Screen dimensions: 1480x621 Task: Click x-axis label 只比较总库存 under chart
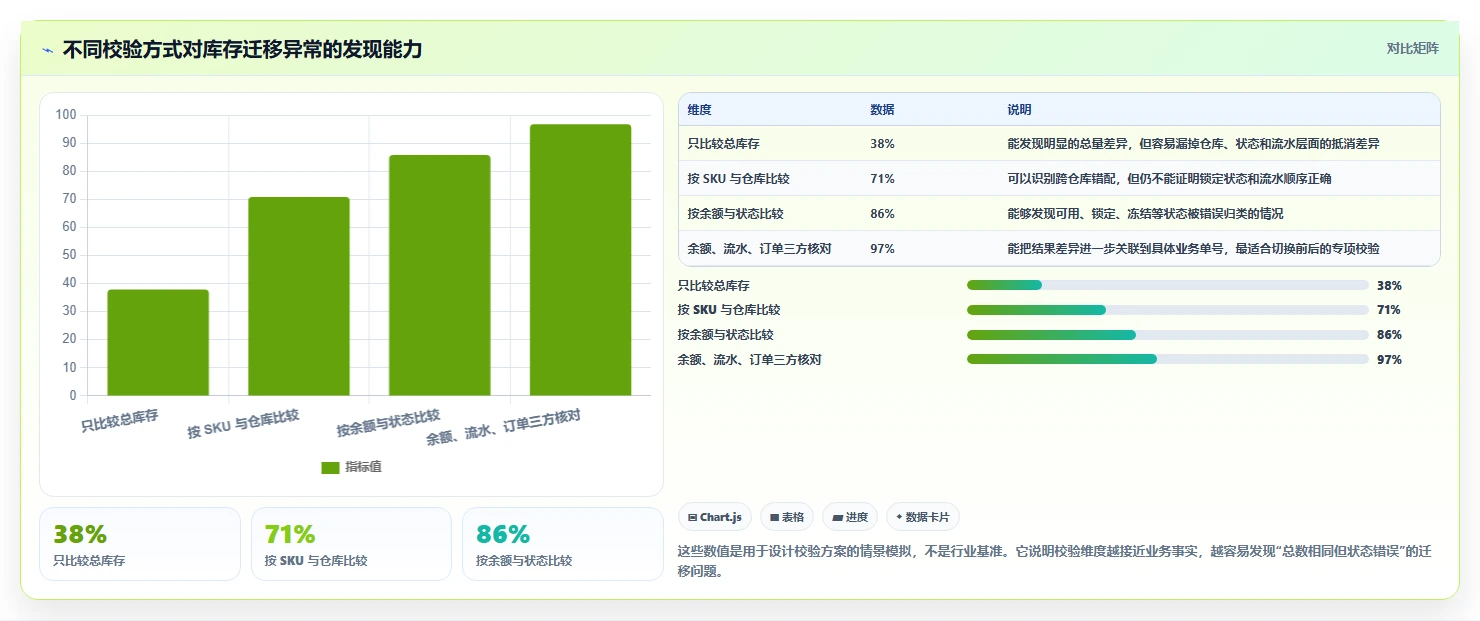(x=120, y=420)
